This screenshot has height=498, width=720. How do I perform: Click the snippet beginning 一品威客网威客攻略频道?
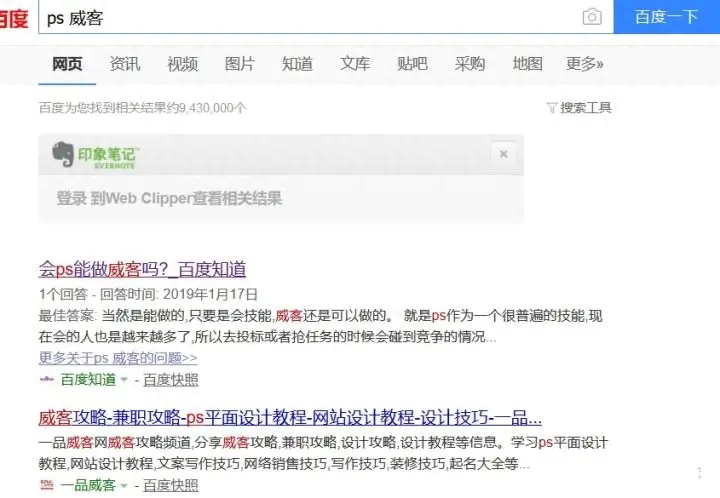coord(323,453)
